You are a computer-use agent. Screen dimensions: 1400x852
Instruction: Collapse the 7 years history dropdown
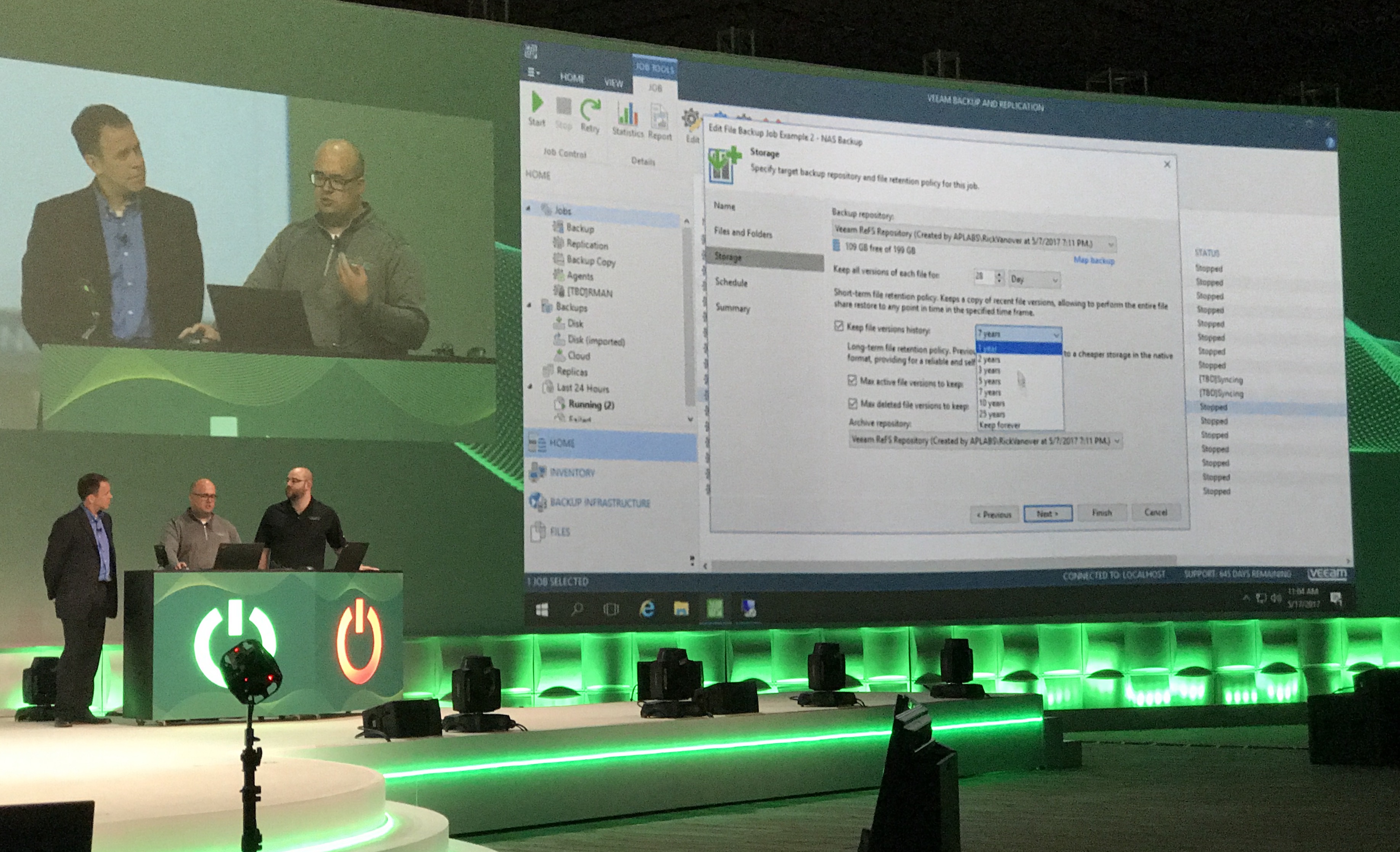[x=1018, y=334]
